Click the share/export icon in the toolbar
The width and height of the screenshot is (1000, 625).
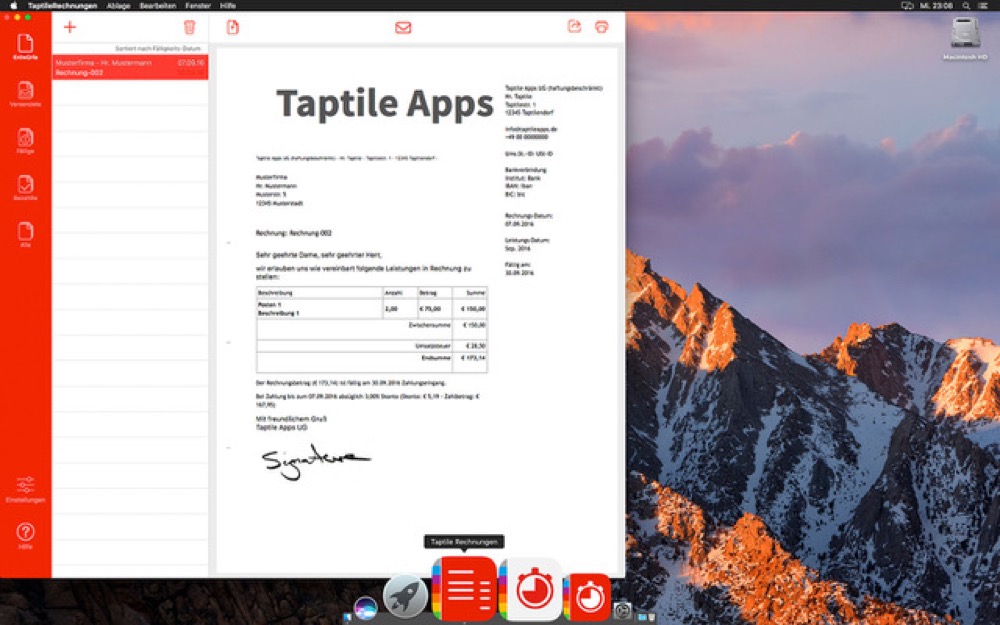(x=574, y=27)
